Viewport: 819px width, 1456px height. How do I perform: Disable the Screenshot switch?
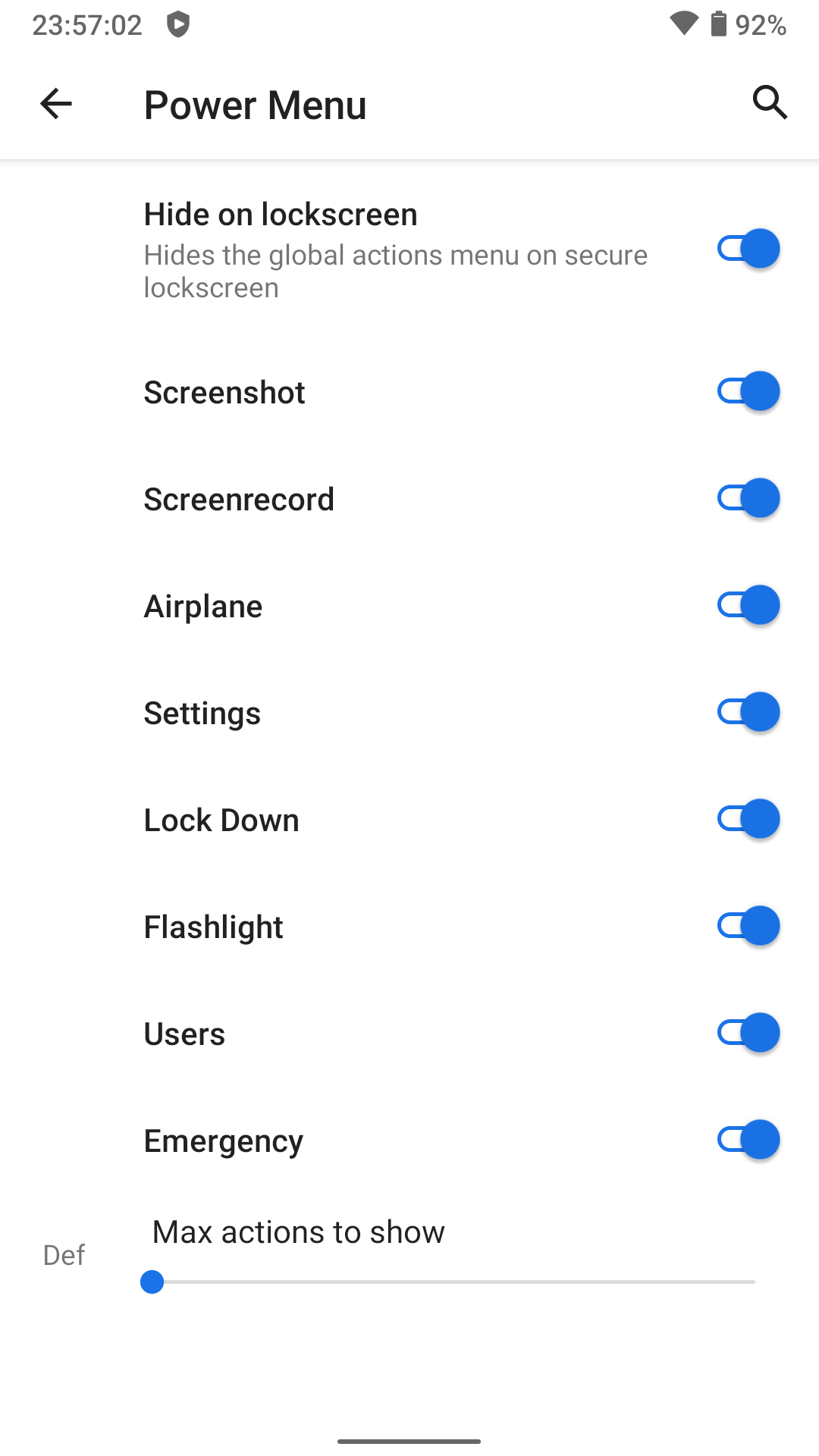point(748,391)
